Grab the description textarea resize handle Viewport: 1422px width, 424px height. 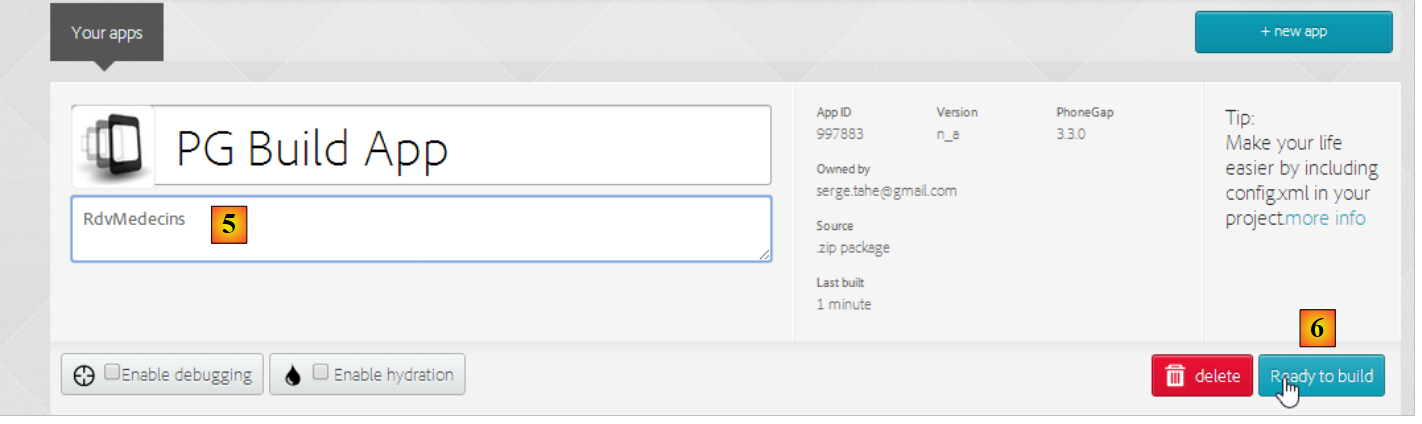765,255
